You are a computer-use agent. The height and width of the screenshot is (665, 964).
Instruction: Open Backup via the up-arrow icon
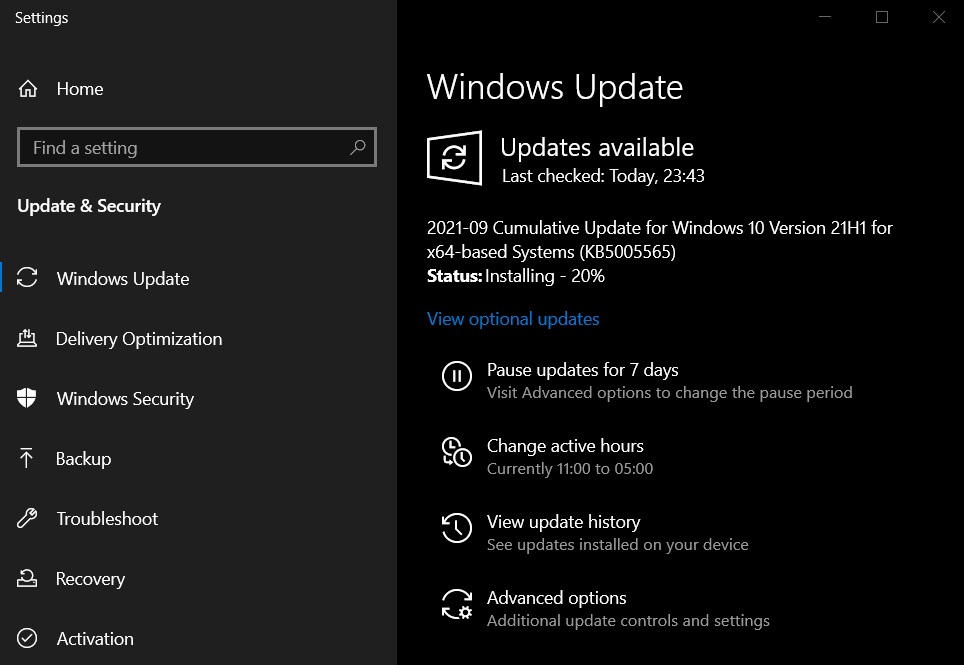(25, 458)
